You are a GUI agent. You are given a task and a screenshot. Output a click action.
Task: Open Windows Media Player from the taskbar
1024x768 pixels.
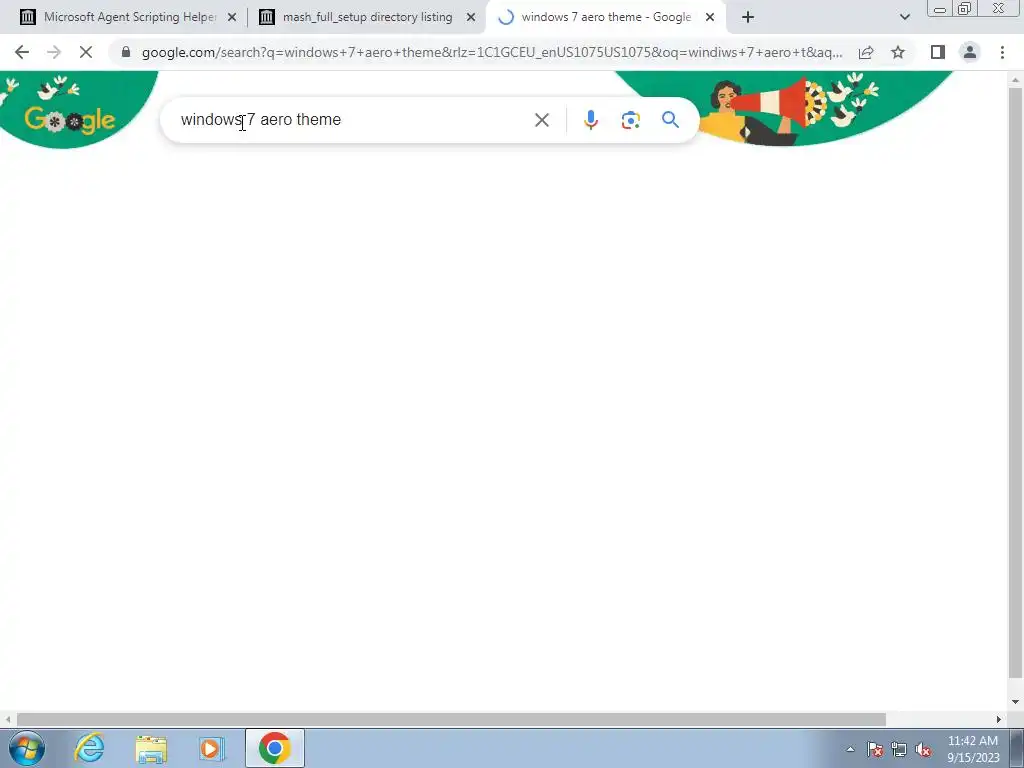pos(212,748)
